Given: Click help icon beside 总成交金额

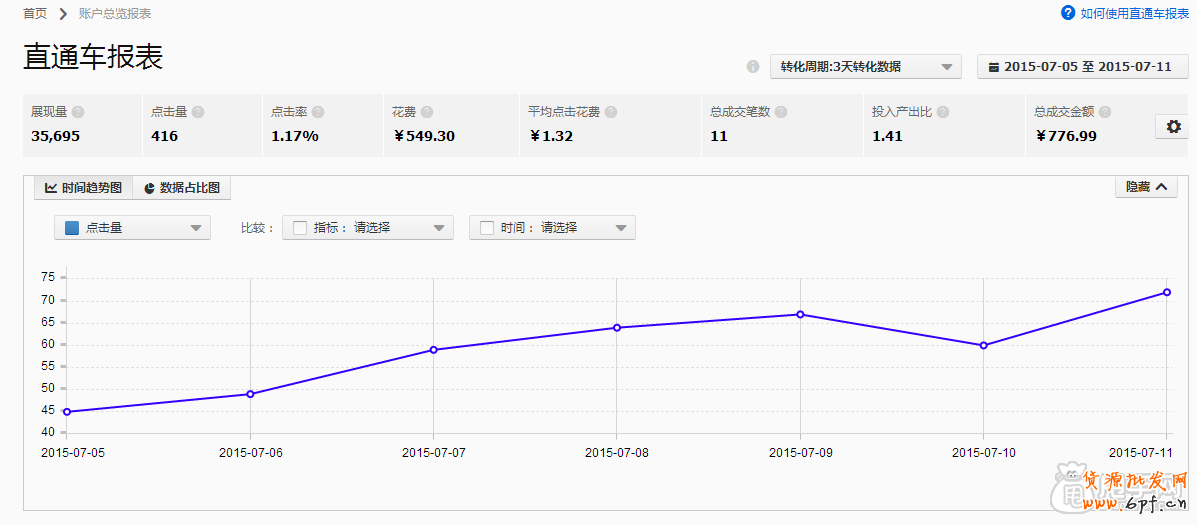Looking at the screenshot, I should click(x=1105, y=113).
